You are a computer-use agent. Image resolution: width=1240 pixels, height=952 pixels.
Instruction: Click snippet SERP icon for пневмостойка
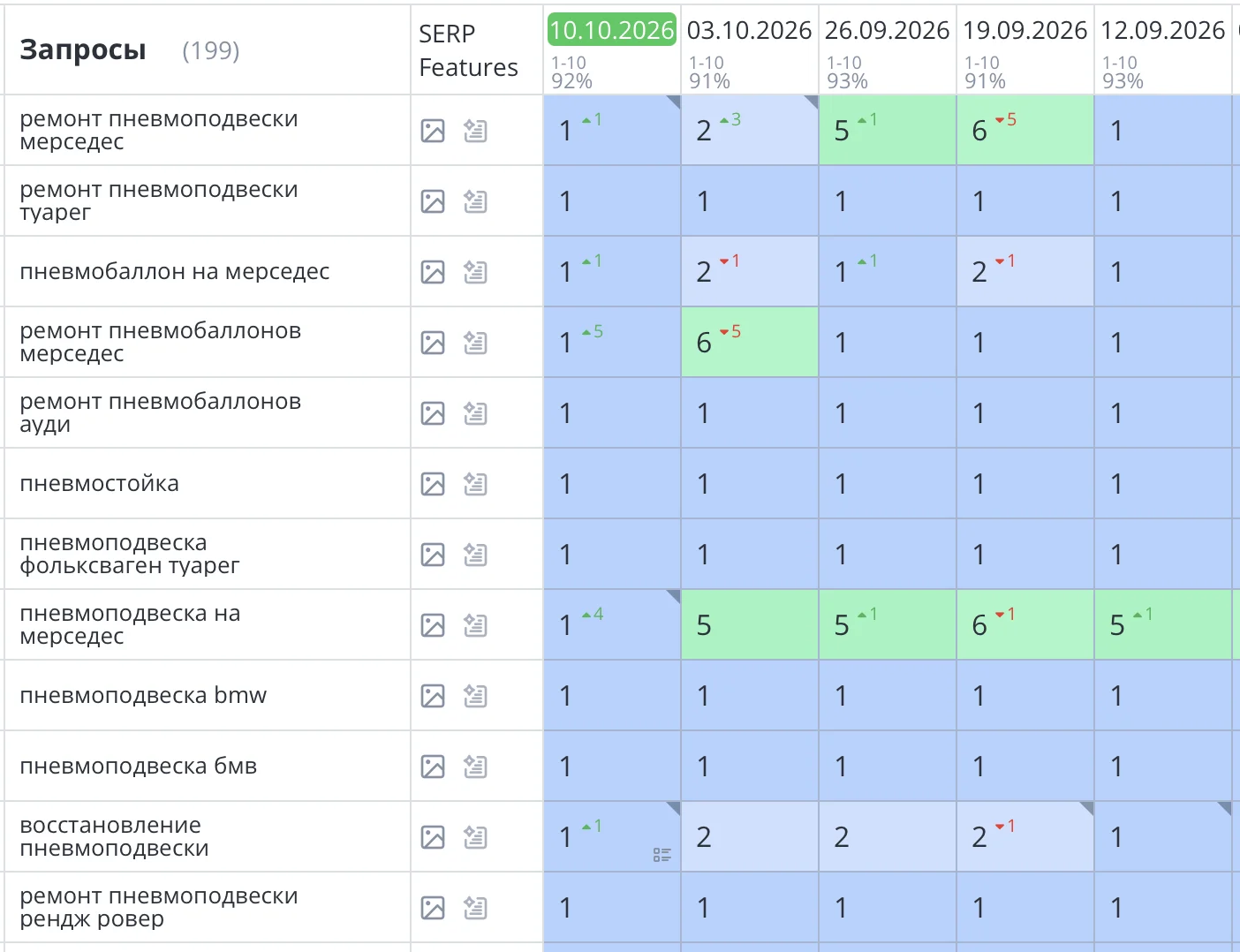(475, 484)
